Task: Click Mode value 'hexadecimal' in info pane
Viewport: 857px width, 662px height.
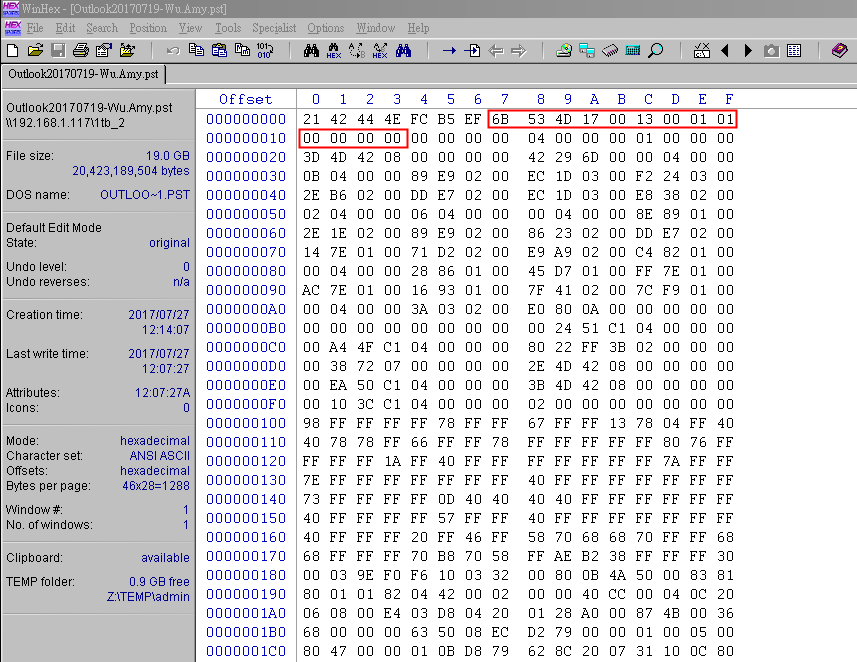Action: coord(155,441)
